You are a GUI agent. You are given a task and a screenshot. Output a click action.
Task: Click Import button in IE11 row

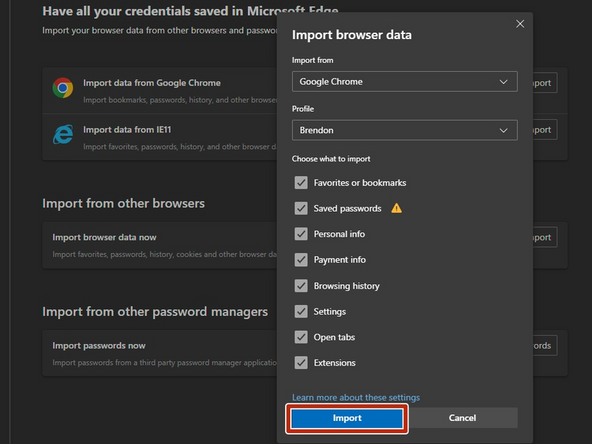[545, 130]
